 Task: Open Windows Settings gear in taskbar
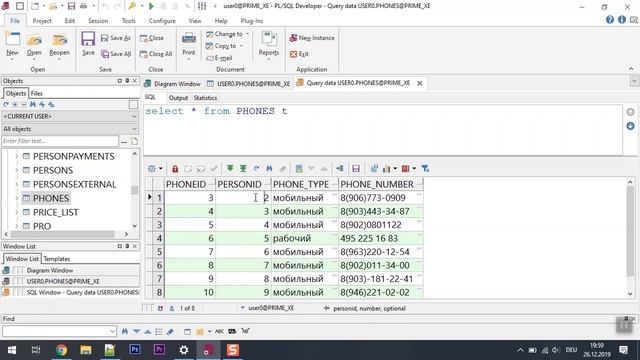pos(184,350)
